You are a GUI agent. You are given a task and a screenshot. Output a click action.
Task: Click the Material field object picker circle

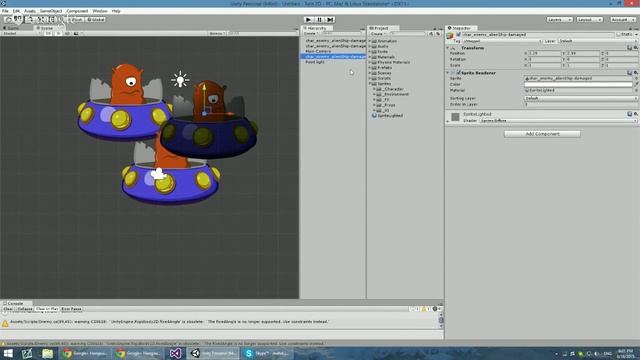636,90
